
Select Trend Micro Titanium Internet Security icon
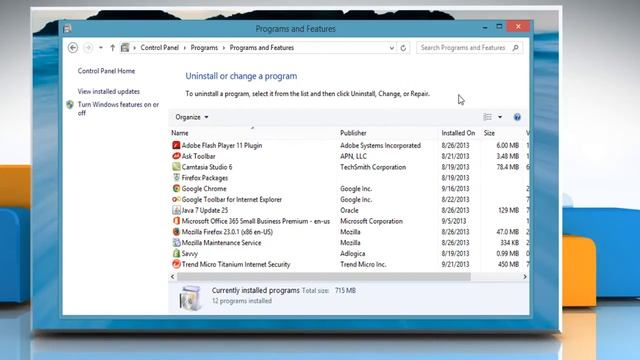click(176, 264)
